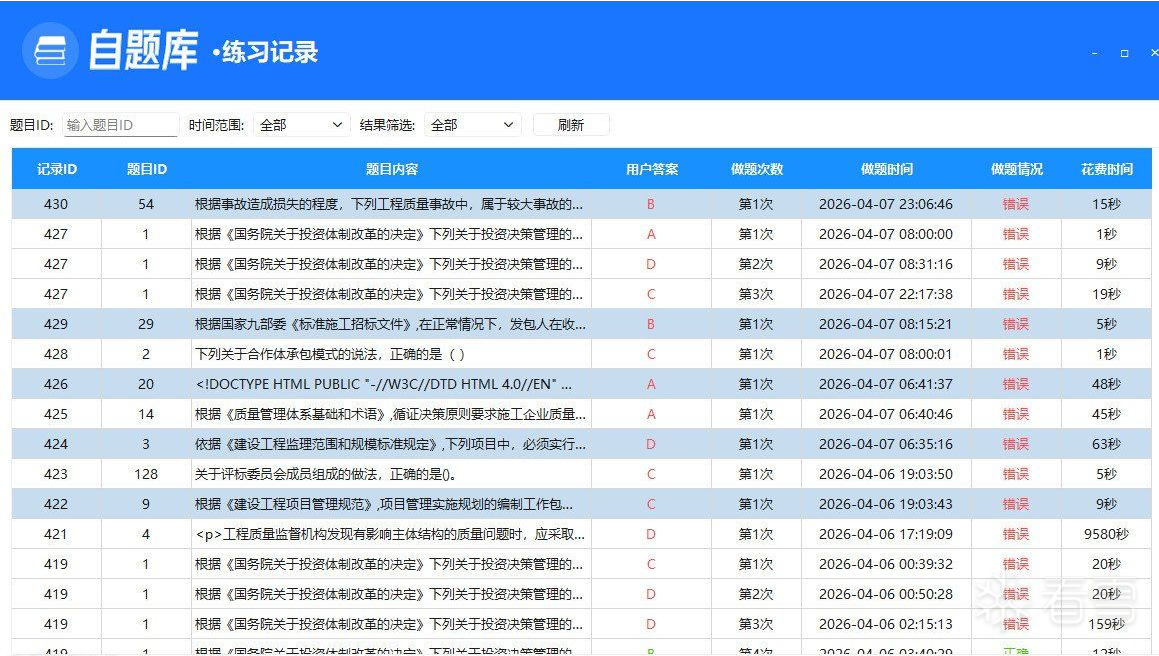Image resolution: width=1159 pixels, height=656 pixels.
Task: Click the 15秒 time spent cell
Action: (1107, 204)
